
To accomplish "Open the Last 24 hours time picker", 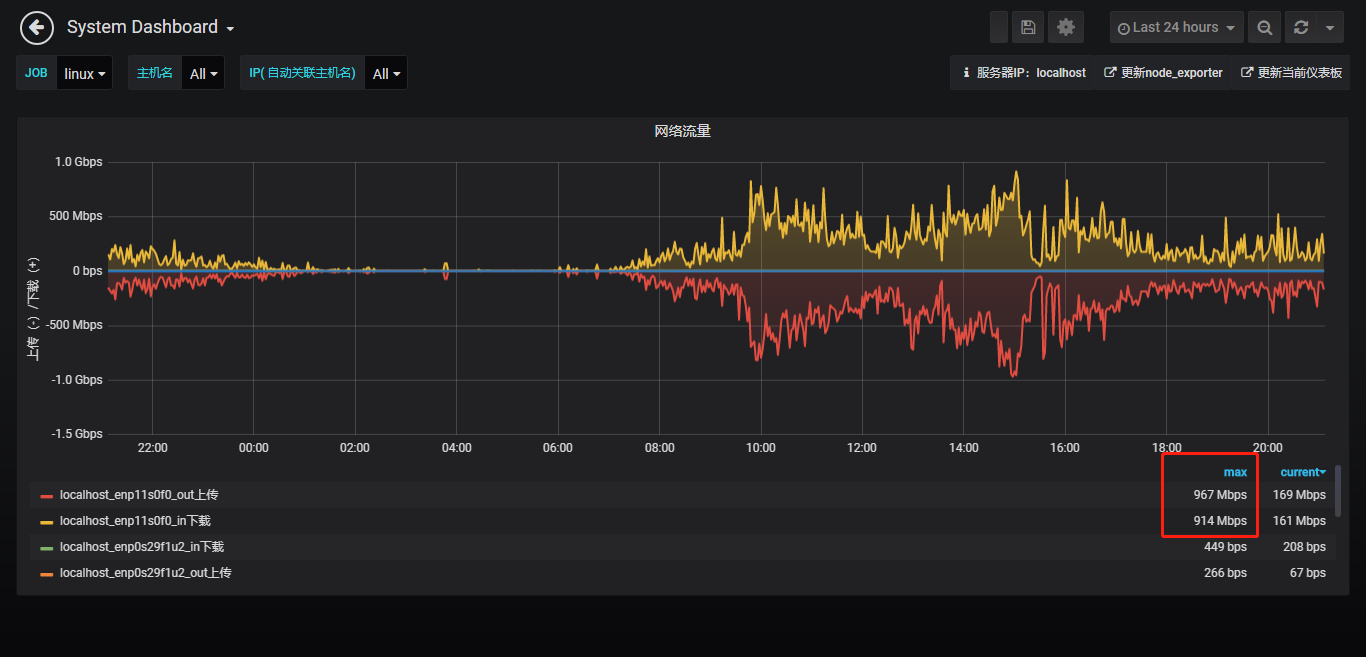I will click(x=1176, y=27).
